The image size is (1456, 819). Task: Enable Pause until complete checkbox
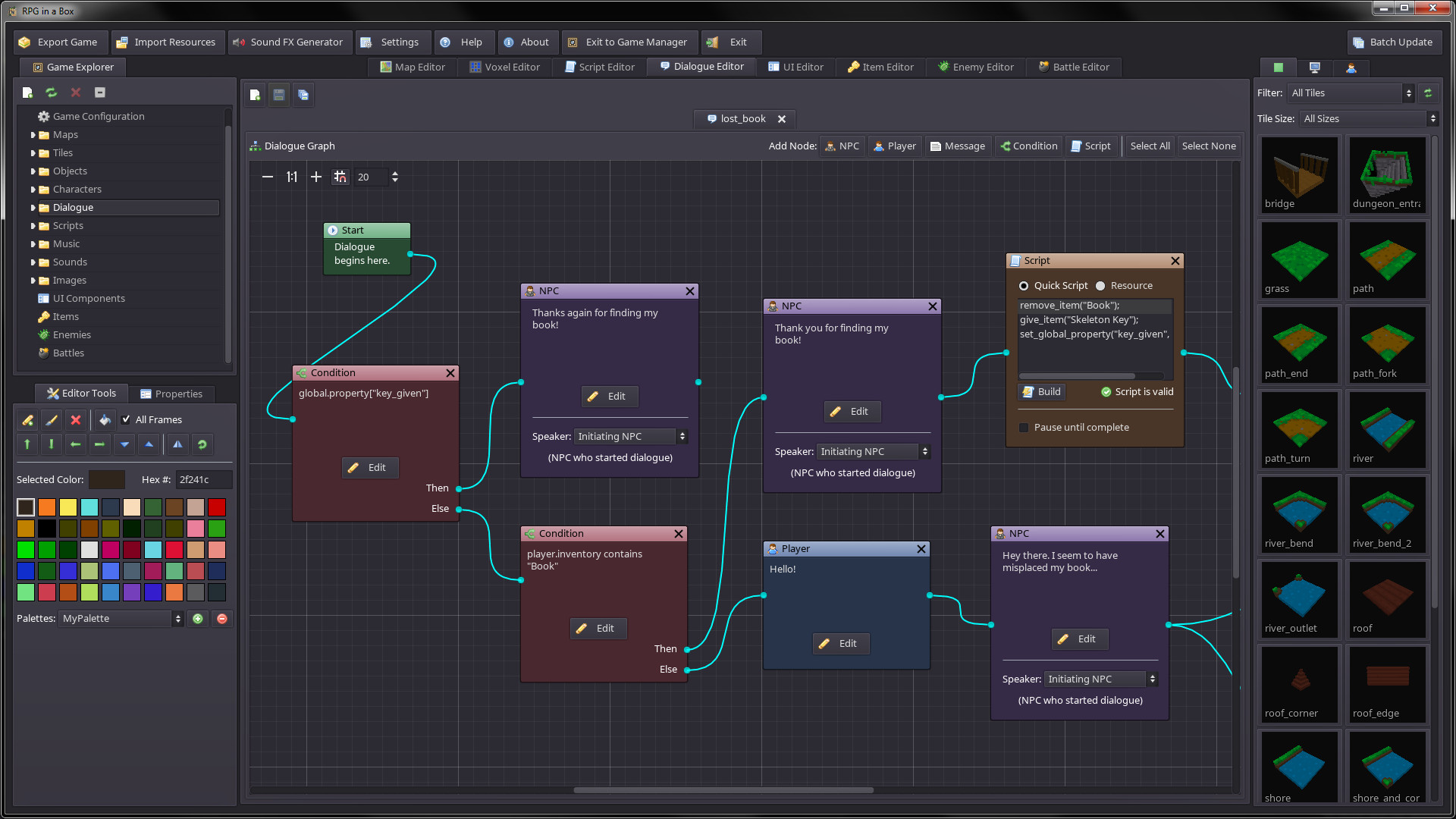click(1024, 428)
